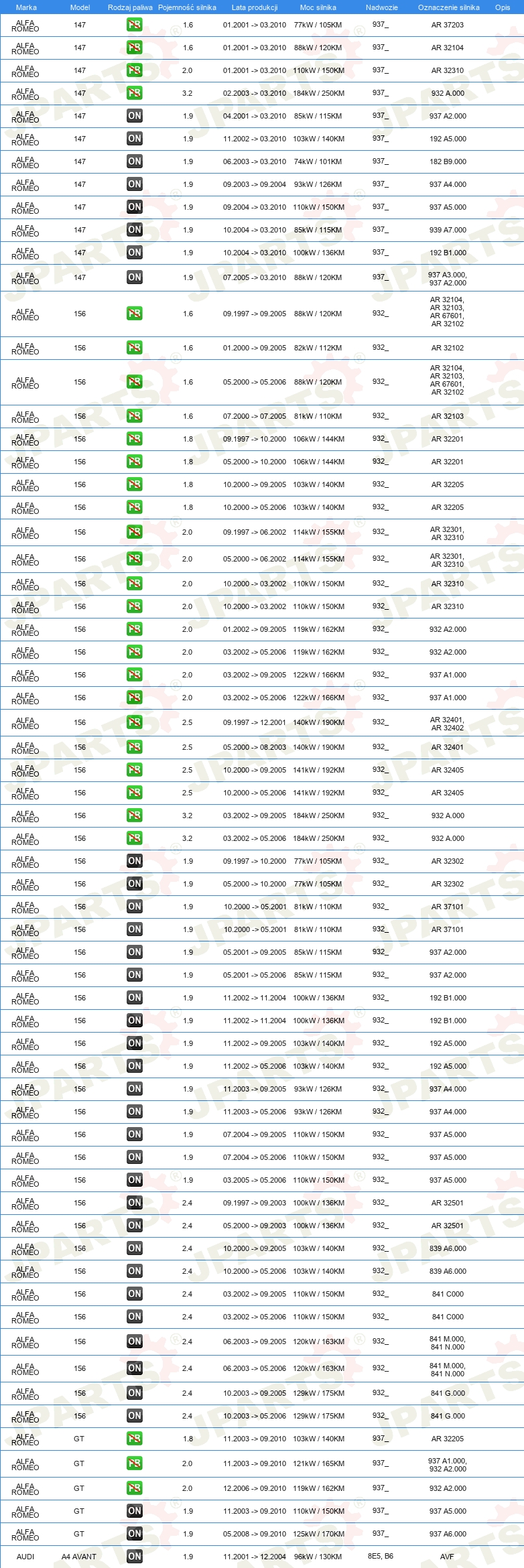
Task: Select engine code 937 A6.000
Action: 448,1534
